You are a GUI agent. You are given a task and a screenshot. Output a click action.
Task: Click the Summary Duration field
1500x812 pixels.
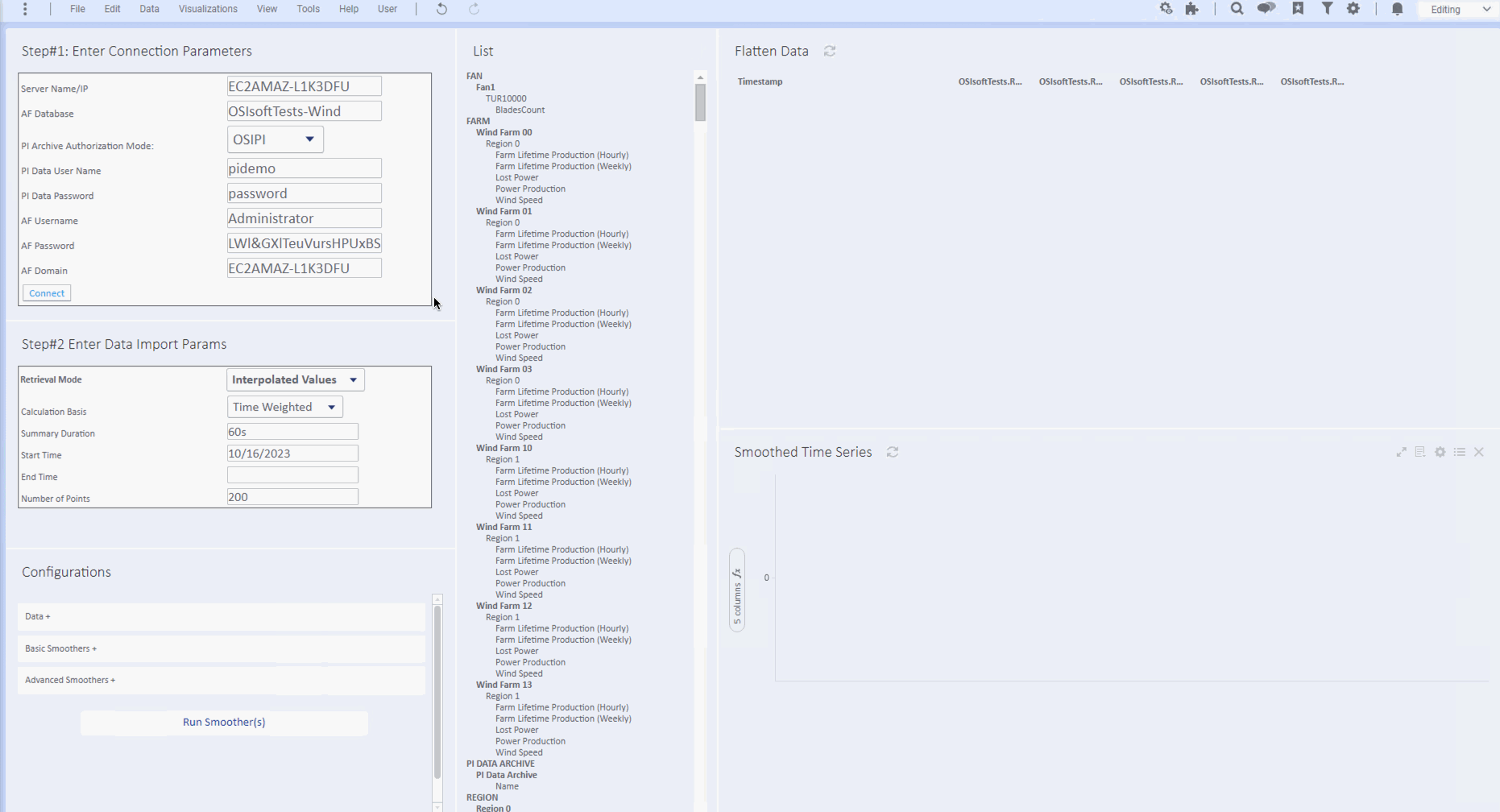point(292,432)
